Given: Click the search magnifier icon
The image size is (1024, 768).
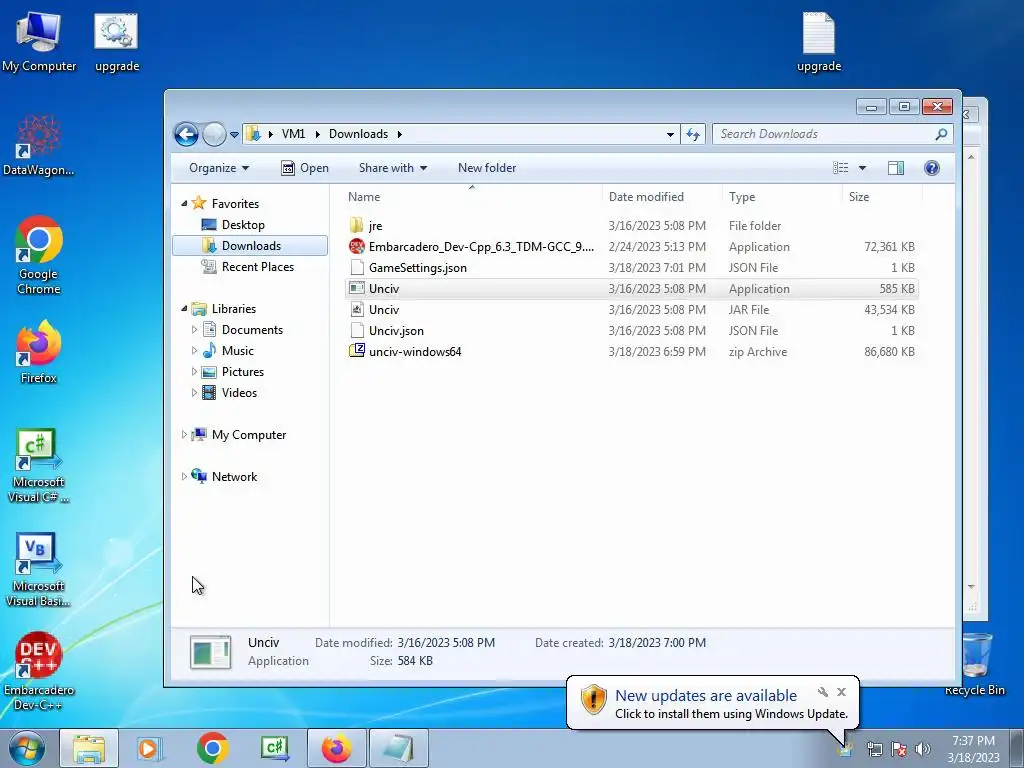Looking at the screenshot, I should pos(941,134).
